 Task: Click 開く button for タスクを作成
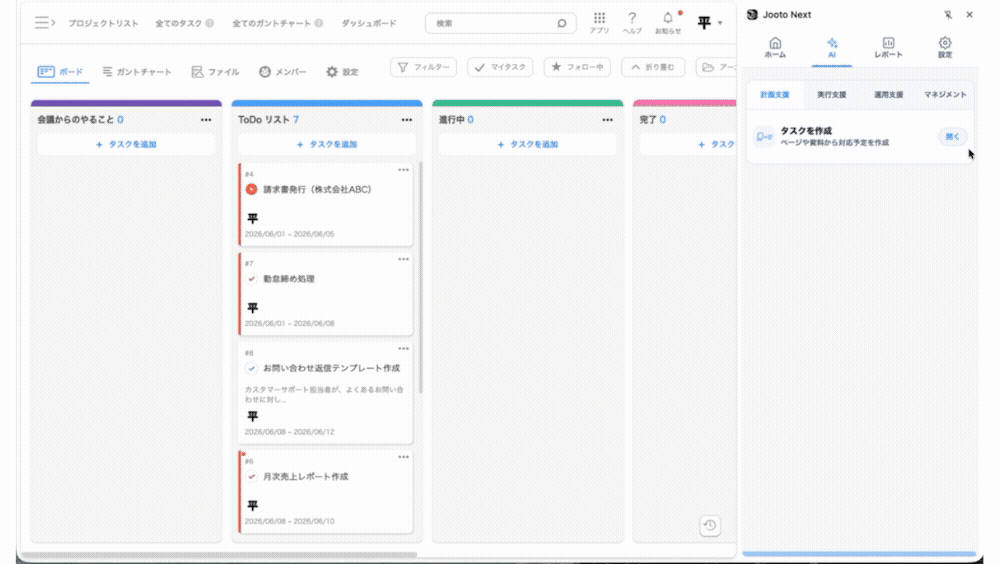point(952,137)
